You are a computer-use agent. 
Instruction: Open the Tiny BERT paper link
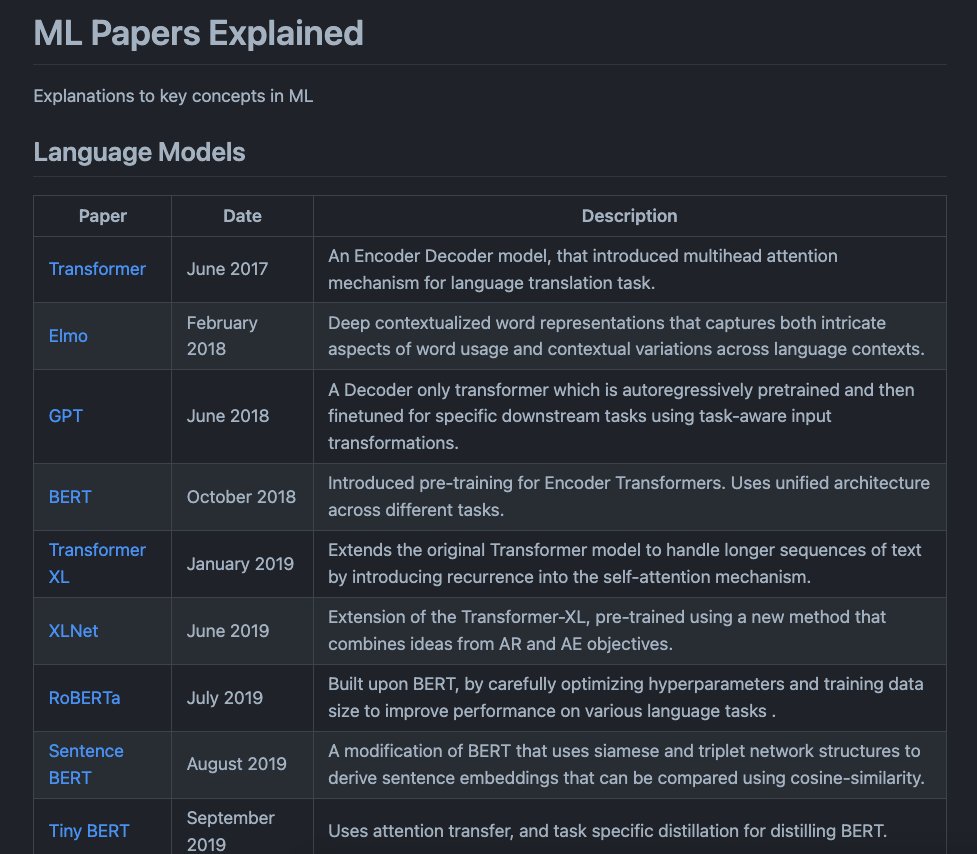click(x=88, y=831)
